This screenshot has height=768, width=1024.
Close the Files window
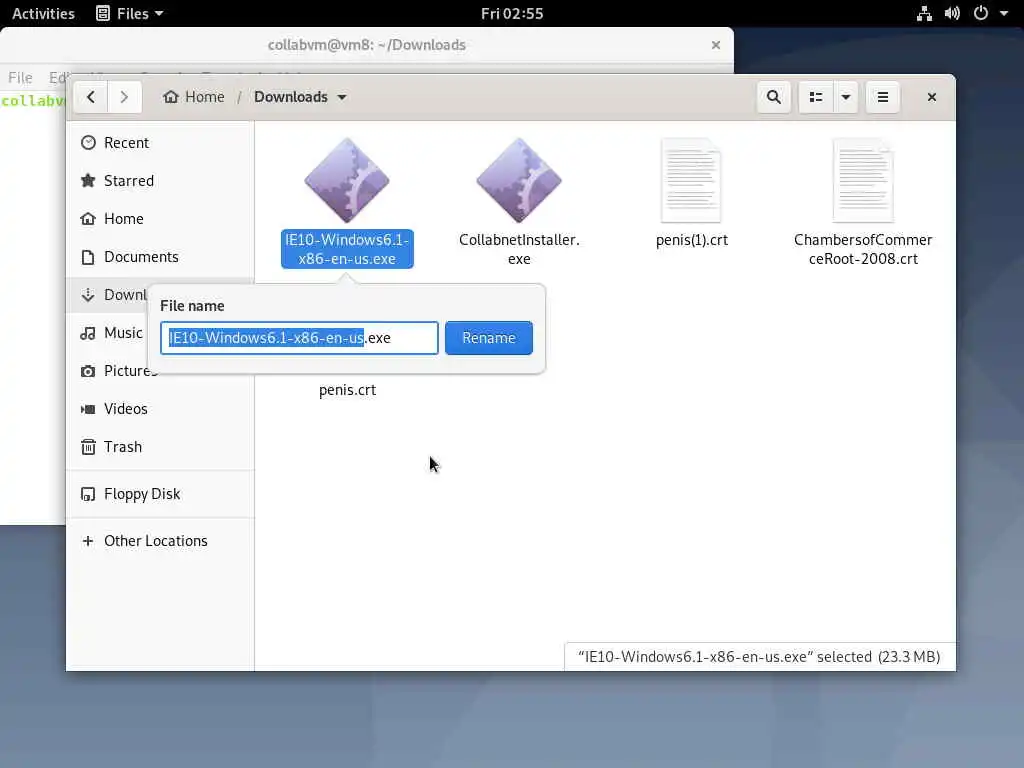[x=932, y=97]
